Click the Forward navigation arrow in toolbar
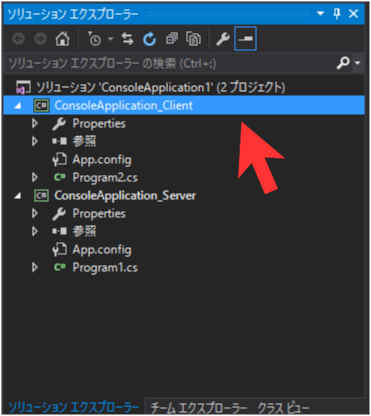The height and width of the screenshot is (416, 371). (x=40, y=39)
